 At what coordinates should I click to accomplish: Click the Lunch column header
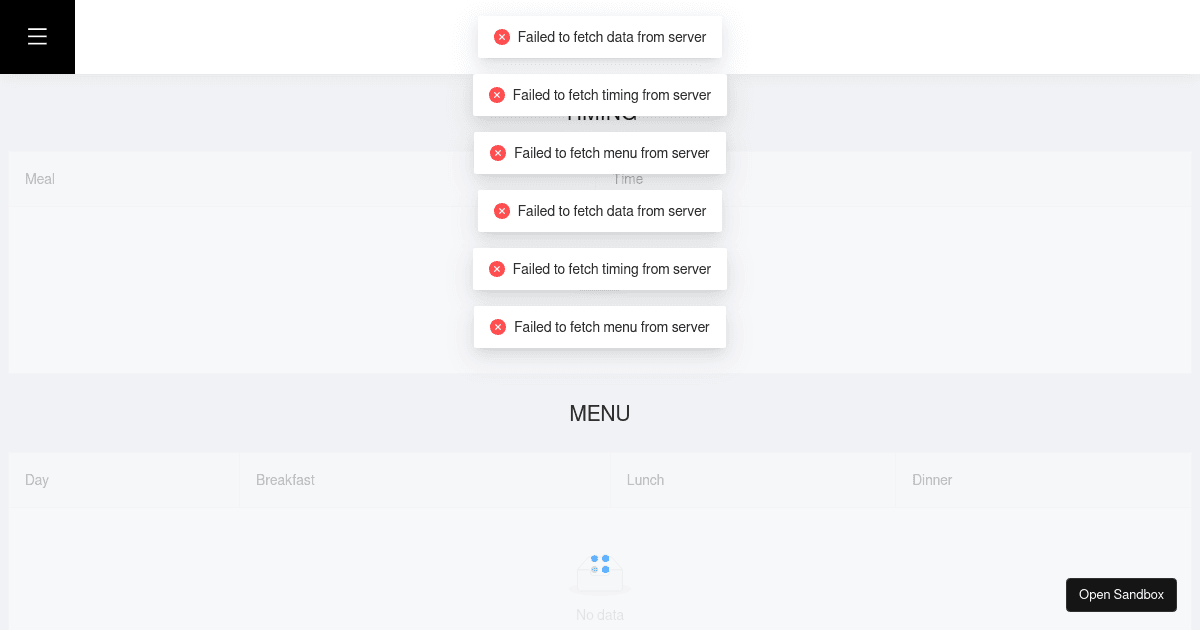[645, 480]
